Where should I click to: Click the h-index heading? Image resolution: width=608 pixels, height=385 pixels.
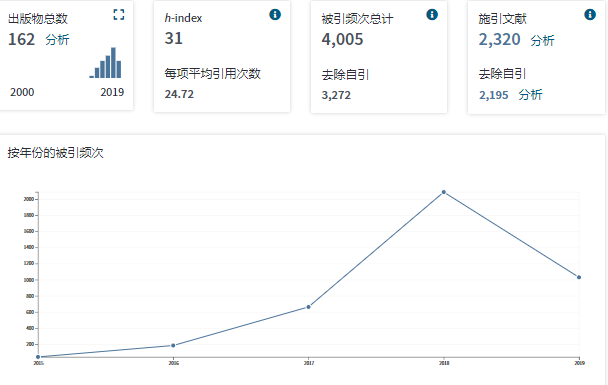pyautogui.click(x=183, y=18)
